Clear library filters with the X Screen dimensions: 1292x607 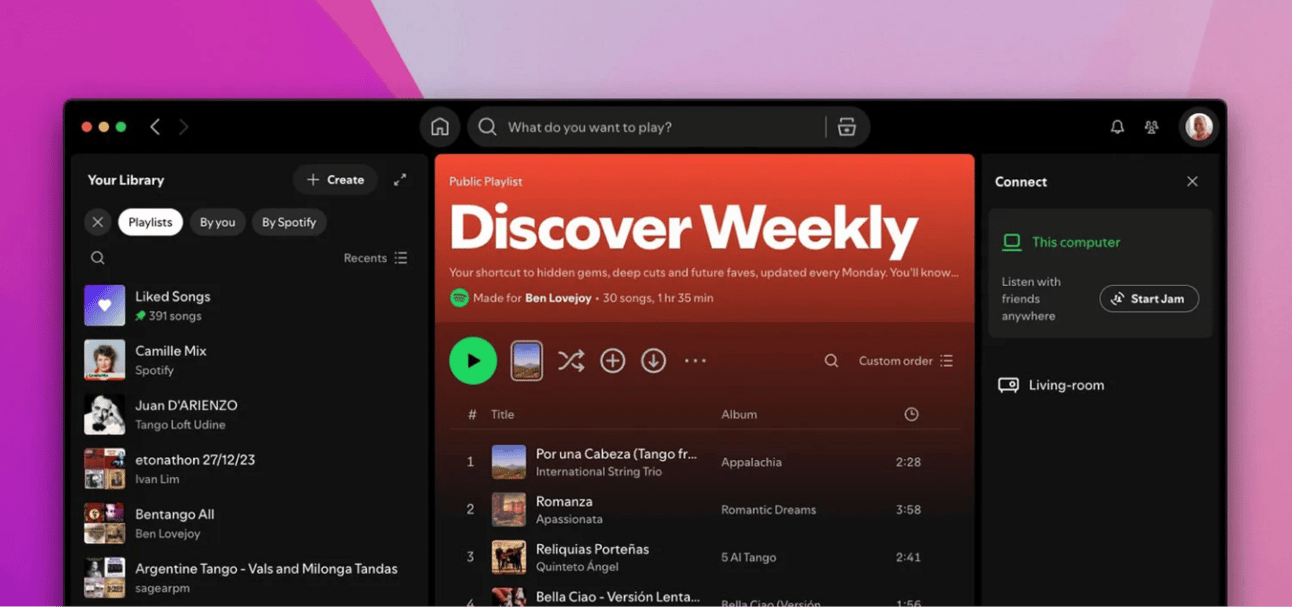coord(98,222)
